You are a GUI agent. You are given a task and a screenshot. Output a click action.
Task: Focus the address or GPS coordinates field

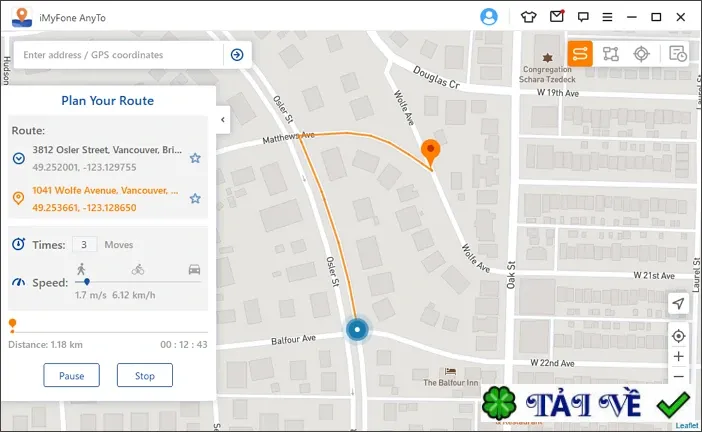[118, 55]
